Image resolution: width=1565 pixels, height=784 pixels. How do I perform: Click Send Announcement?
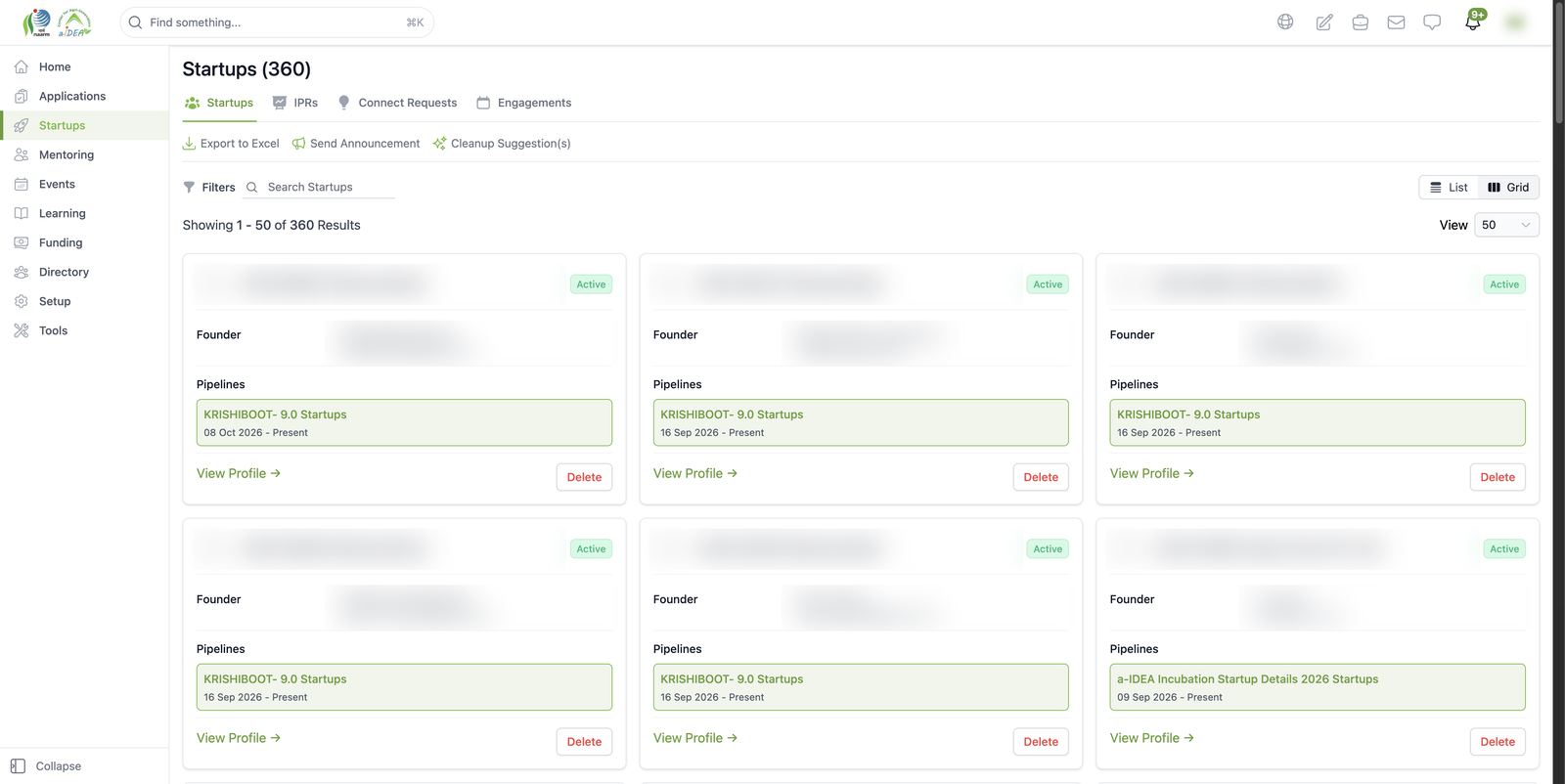[x=356, y=144]
